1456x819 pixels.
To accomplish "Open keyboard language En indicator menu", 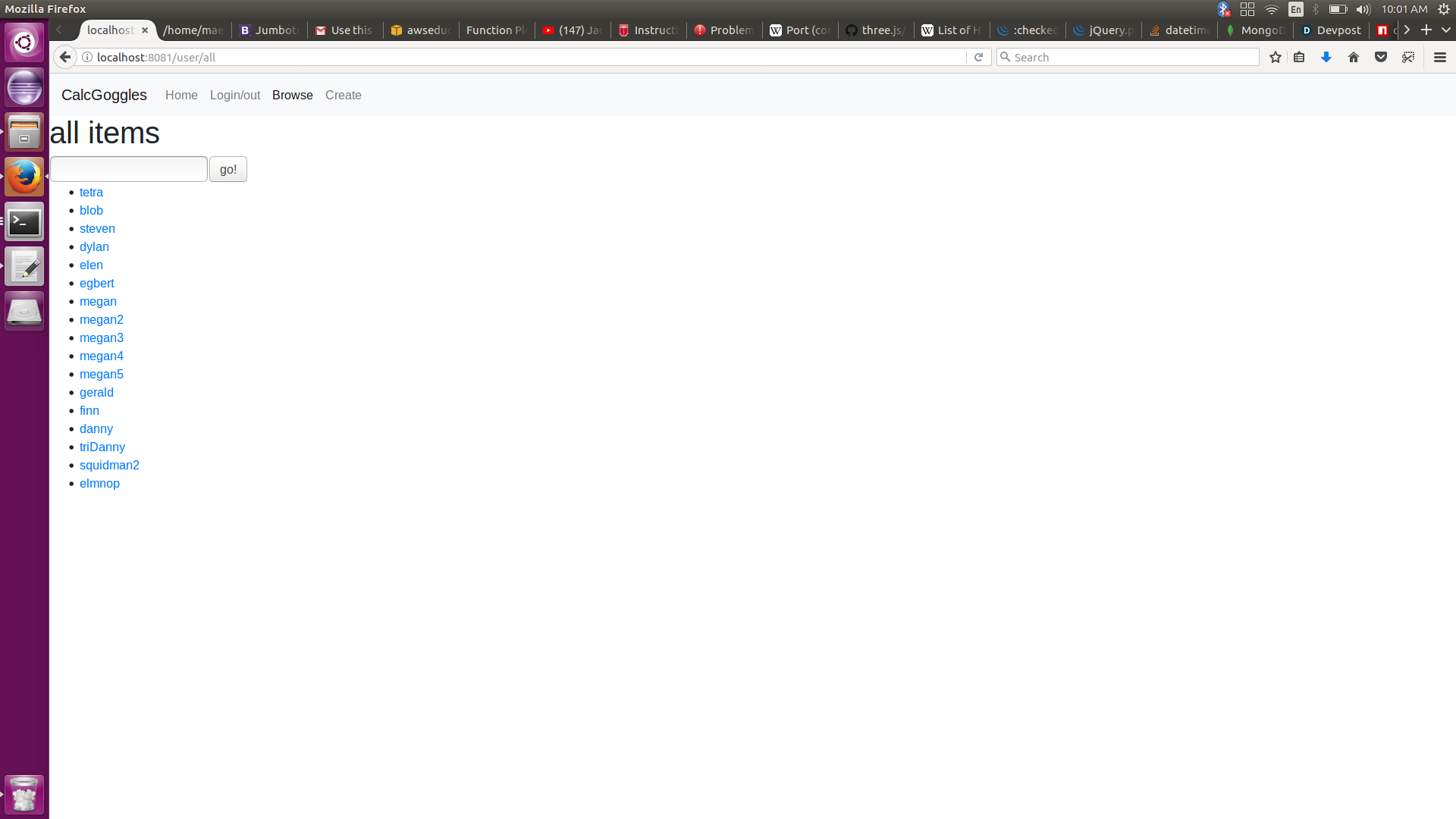I will pos(1296,9).
